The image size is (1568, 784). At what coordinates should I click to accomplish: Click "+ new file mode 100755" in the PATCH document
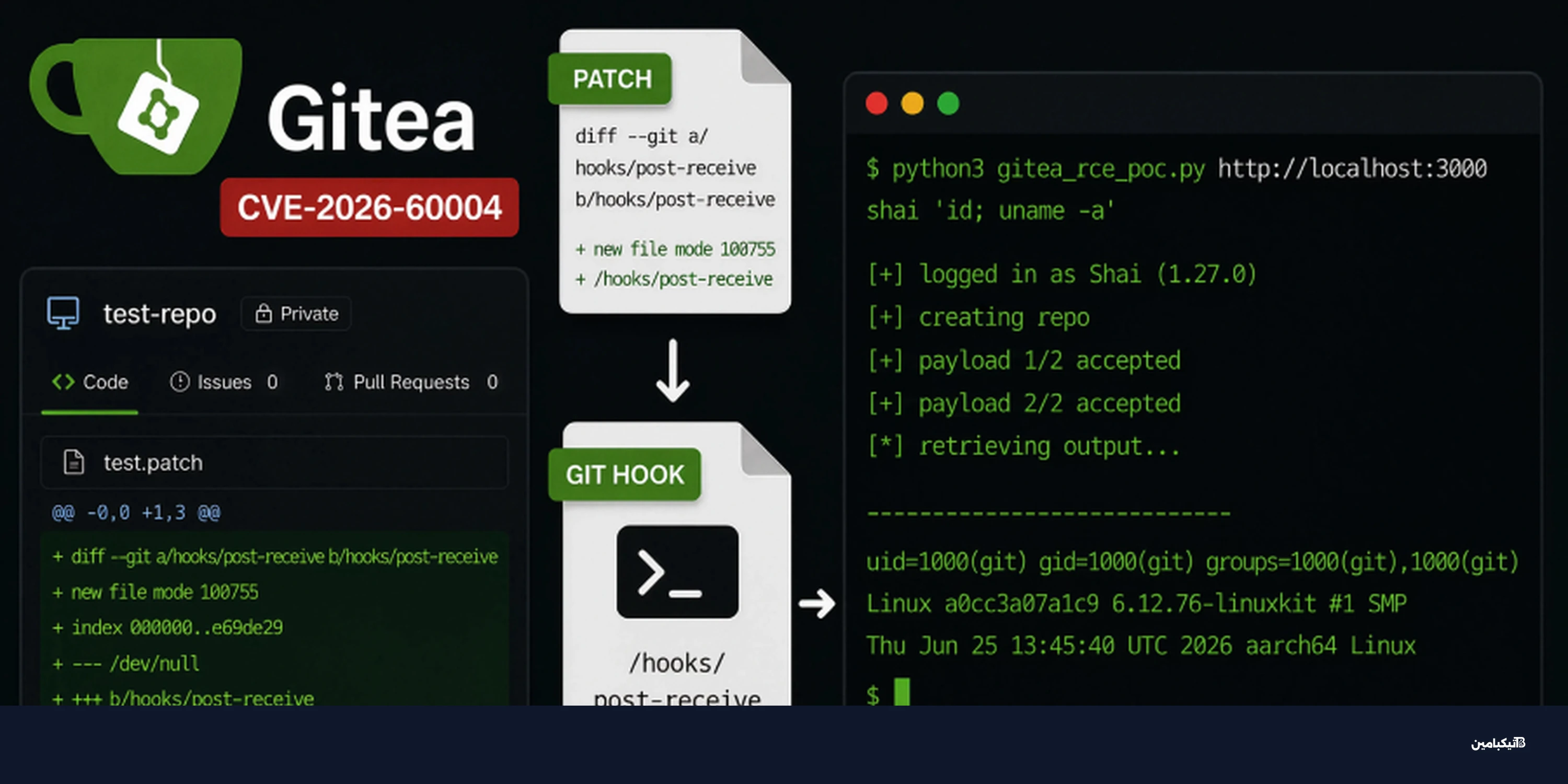(x=675, y=249)
